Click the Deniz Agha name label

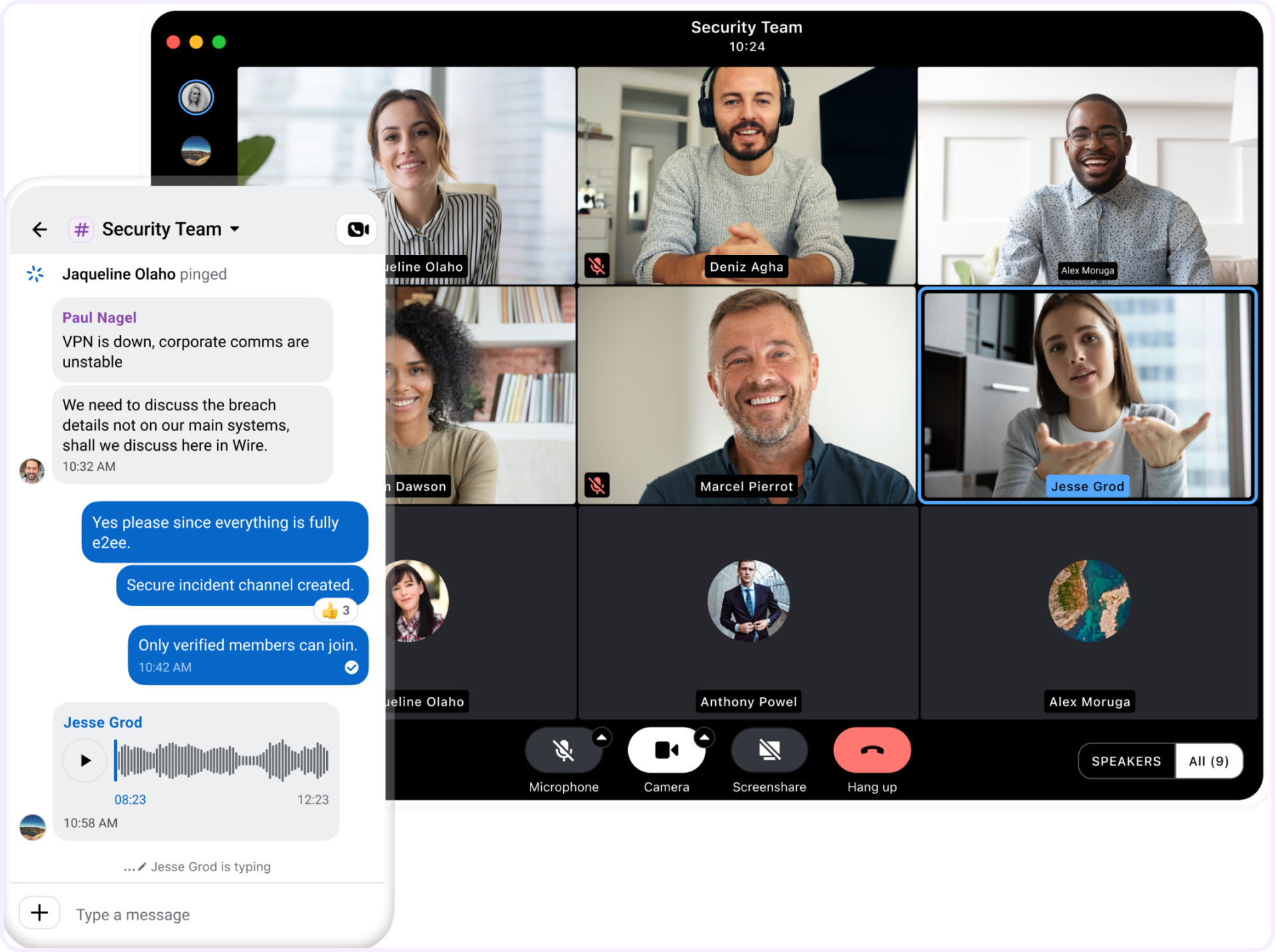click(x=746, y=267)
